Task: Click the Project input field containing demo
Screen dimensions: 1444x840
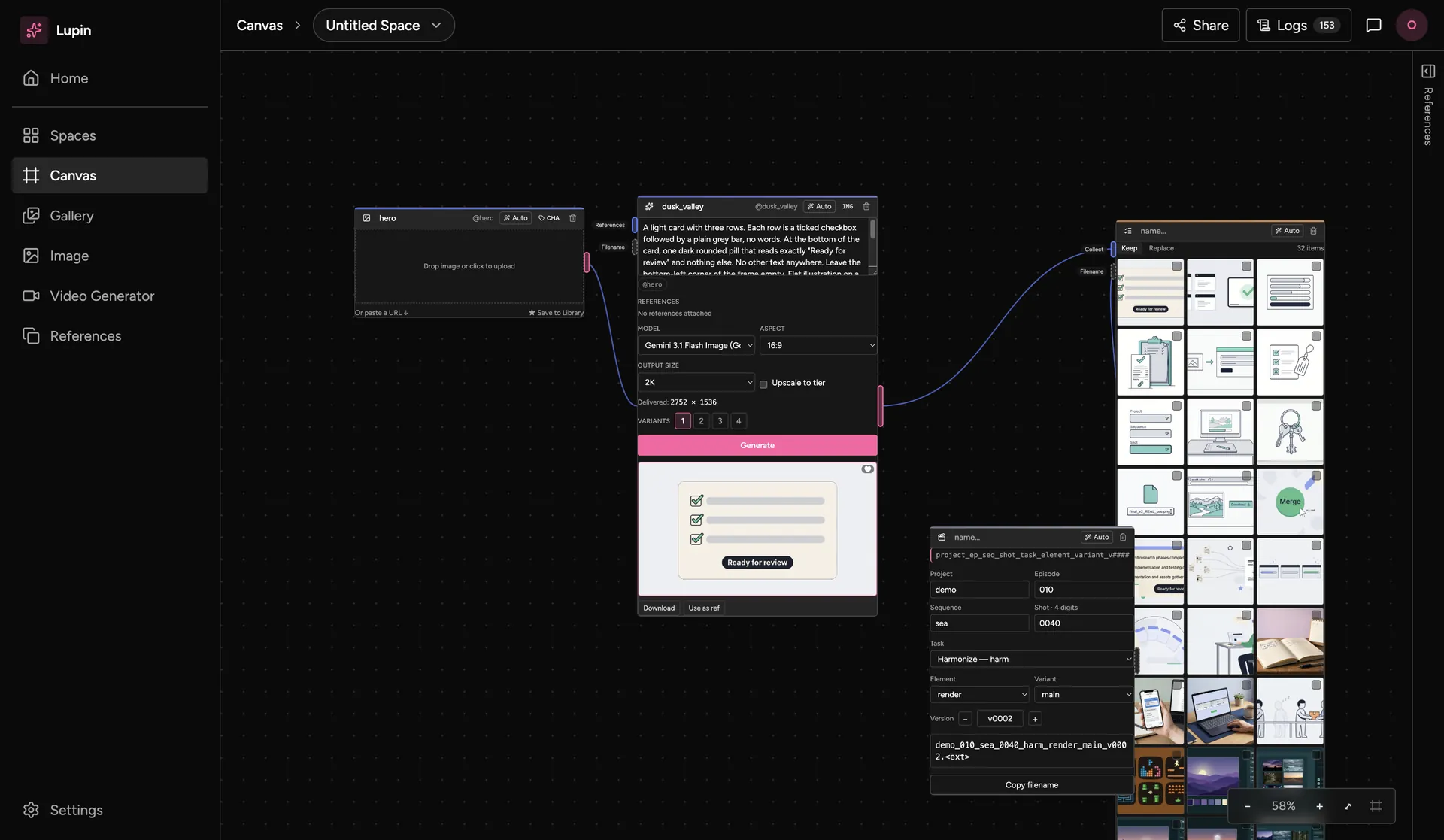Action: point(979,590)
